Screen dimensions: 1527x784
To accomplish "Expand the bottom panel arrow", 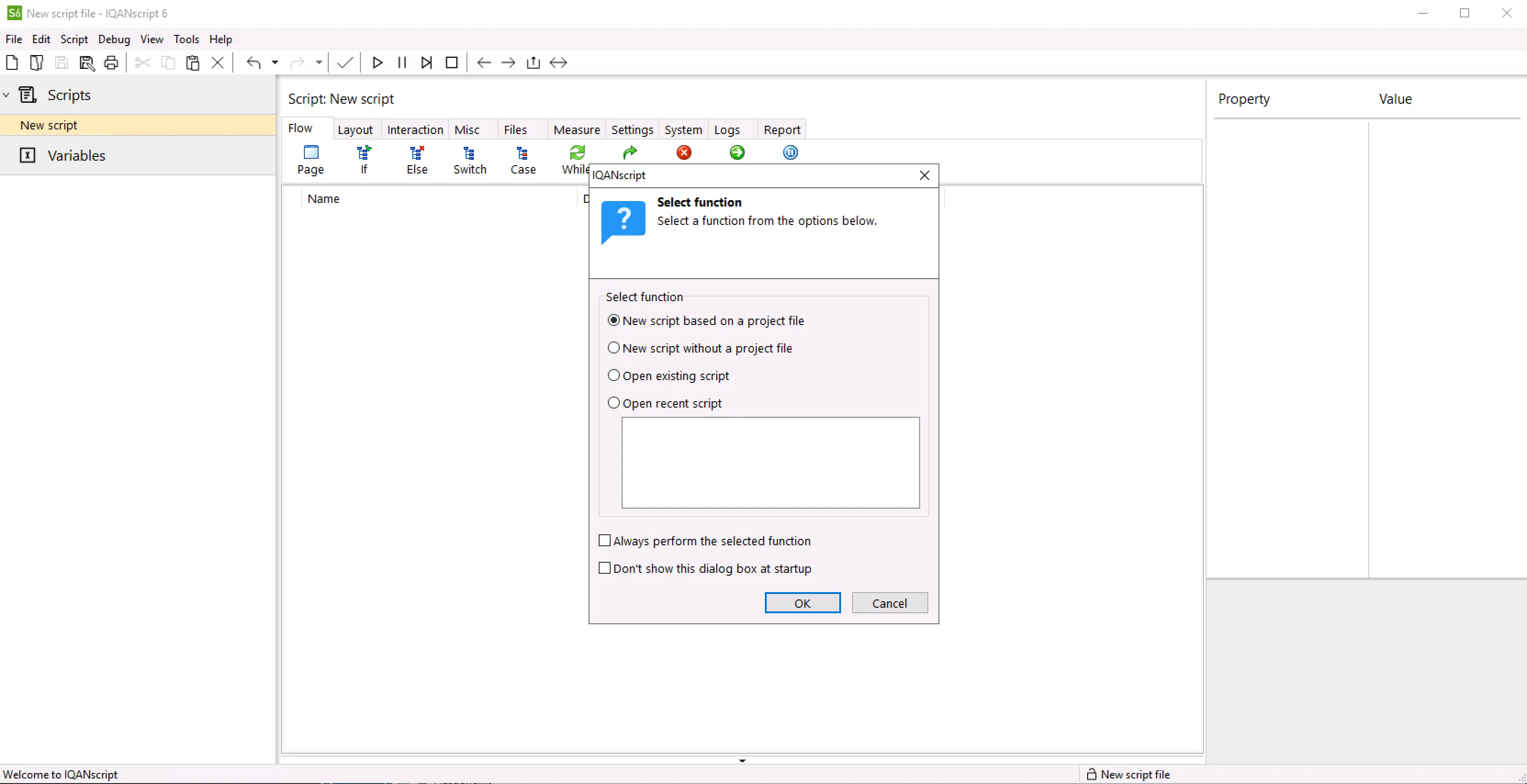I will pos(742,760).
